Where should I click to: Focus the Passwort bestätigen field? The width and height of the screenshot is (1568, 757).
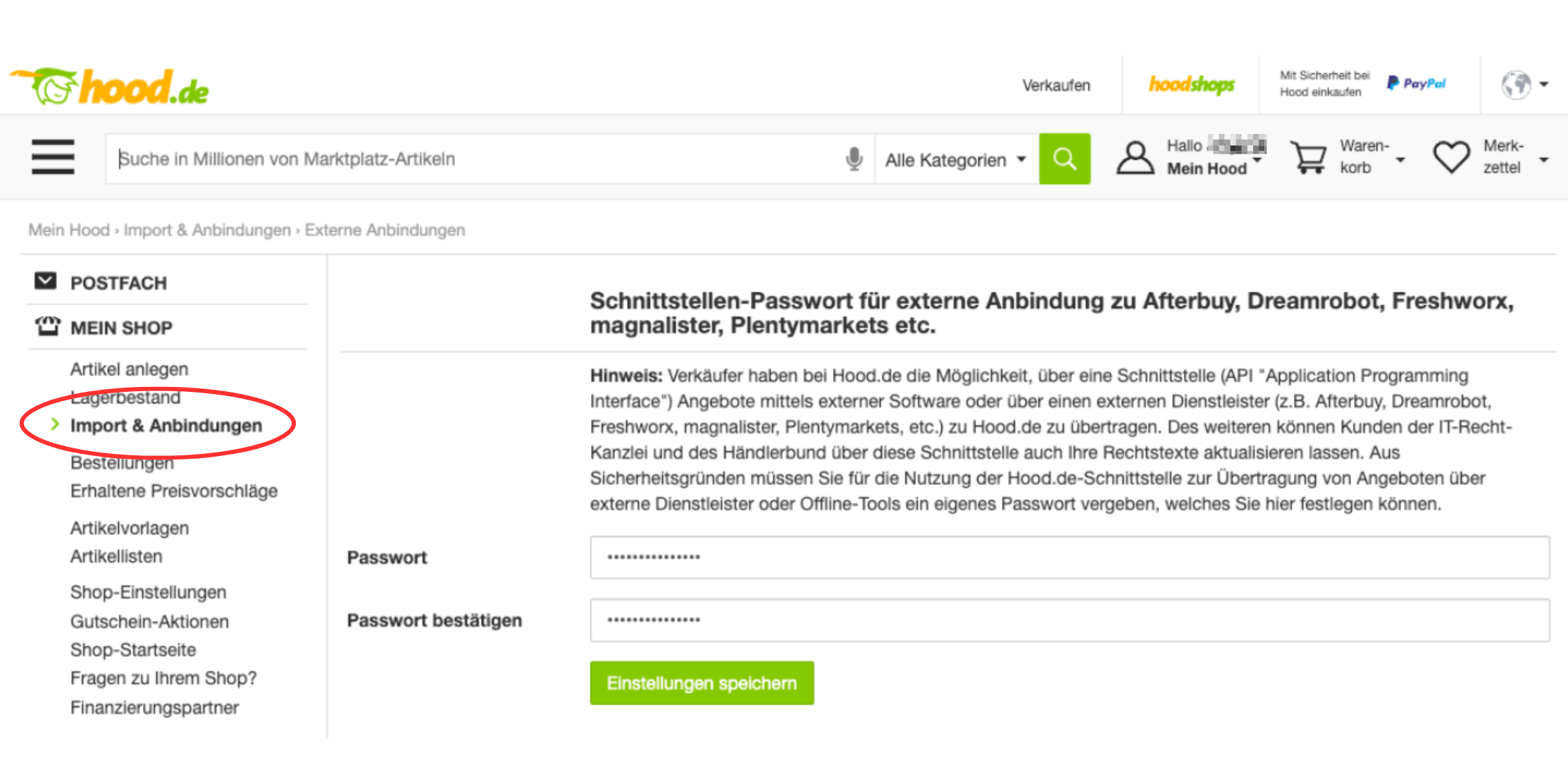tap(1069, 620)
